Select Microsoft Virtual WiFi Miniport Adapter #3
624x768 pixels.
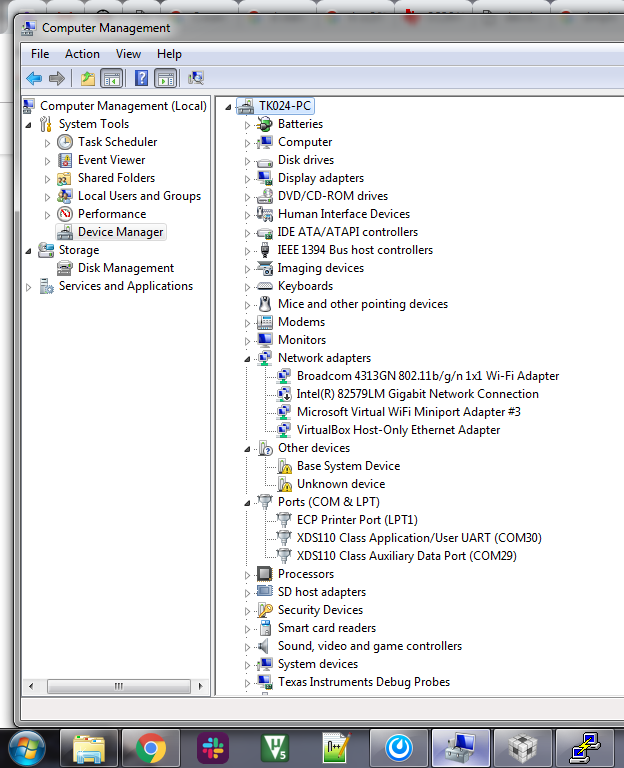click(408, 412)
